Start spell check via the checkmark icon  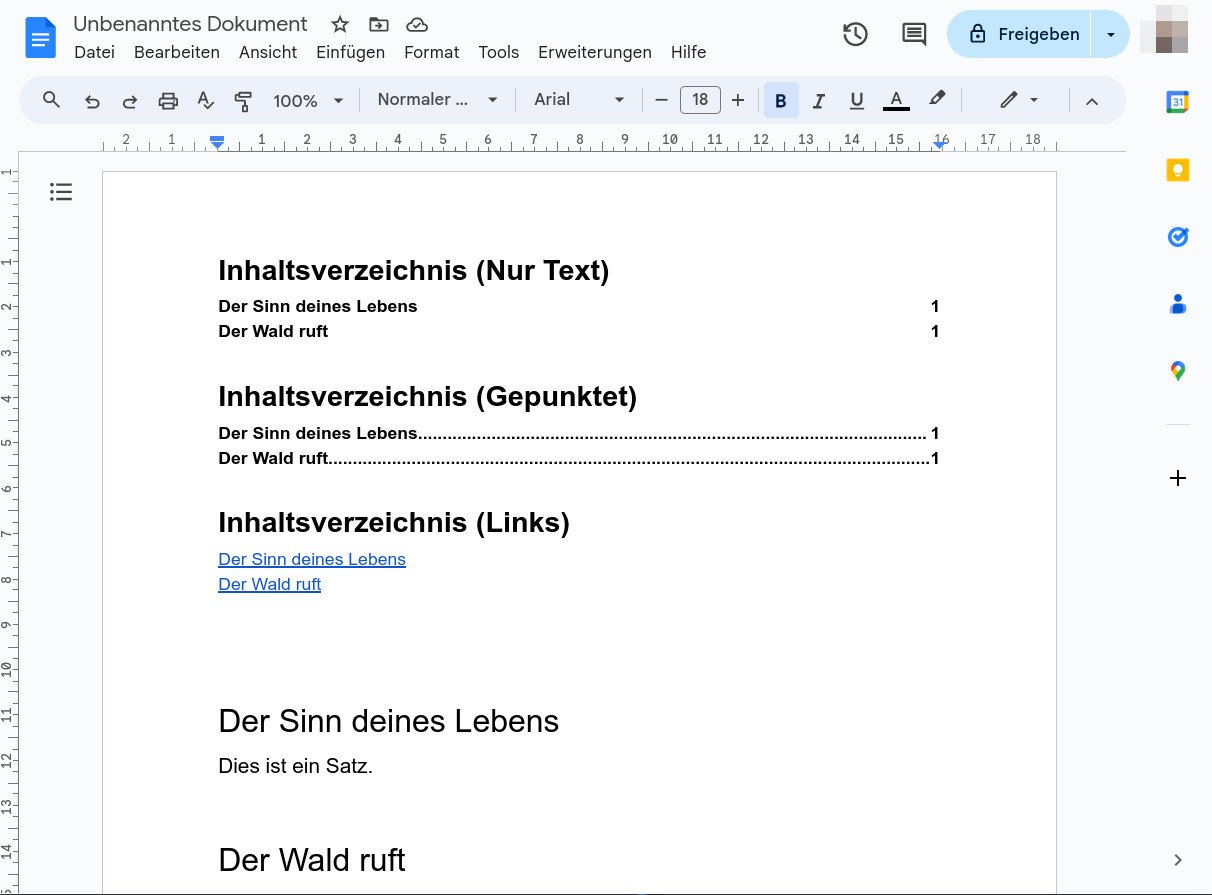point(205,100)
